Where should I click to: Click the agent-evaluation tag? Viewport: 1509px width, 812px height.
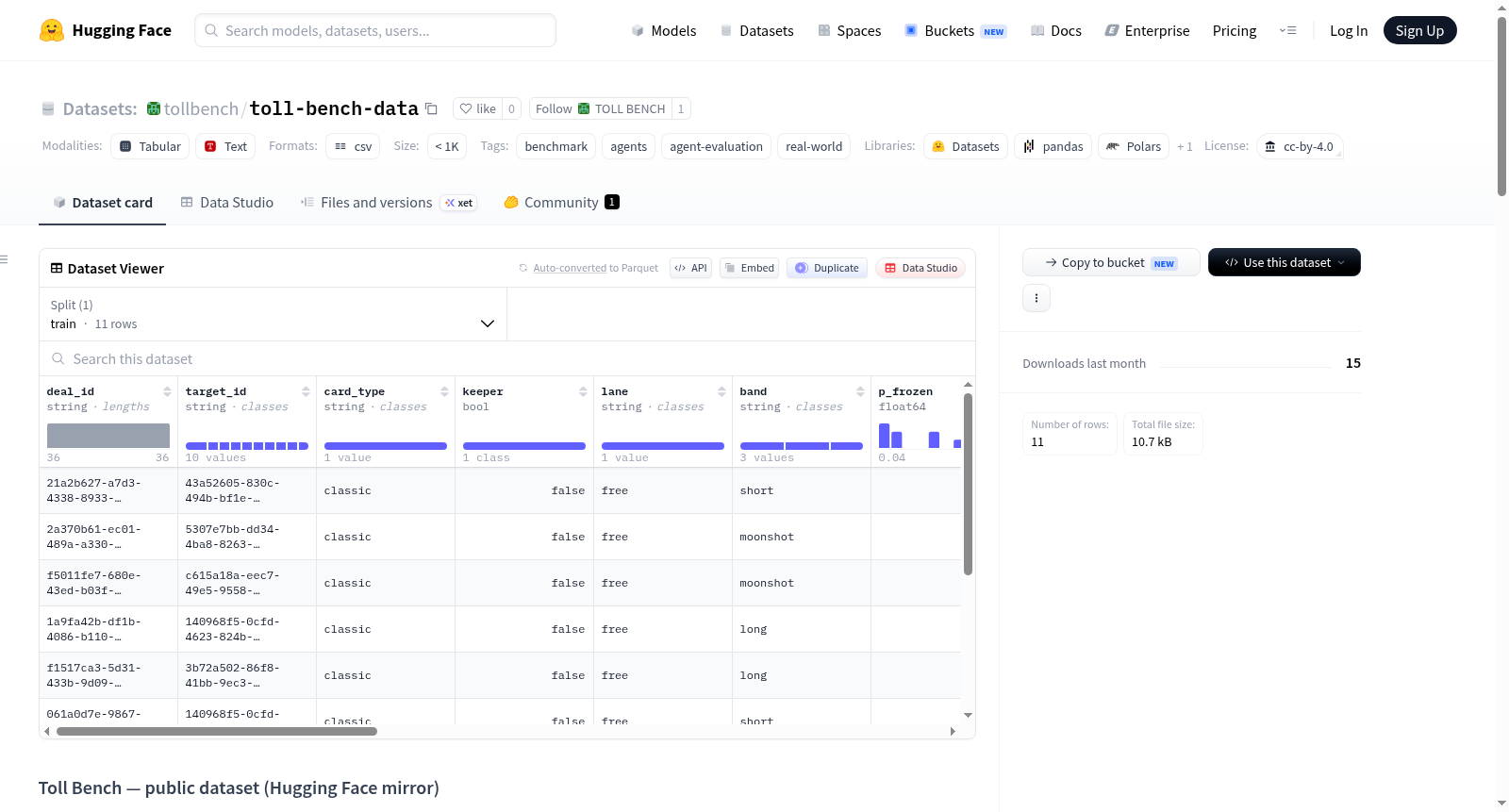coord(716,146)
